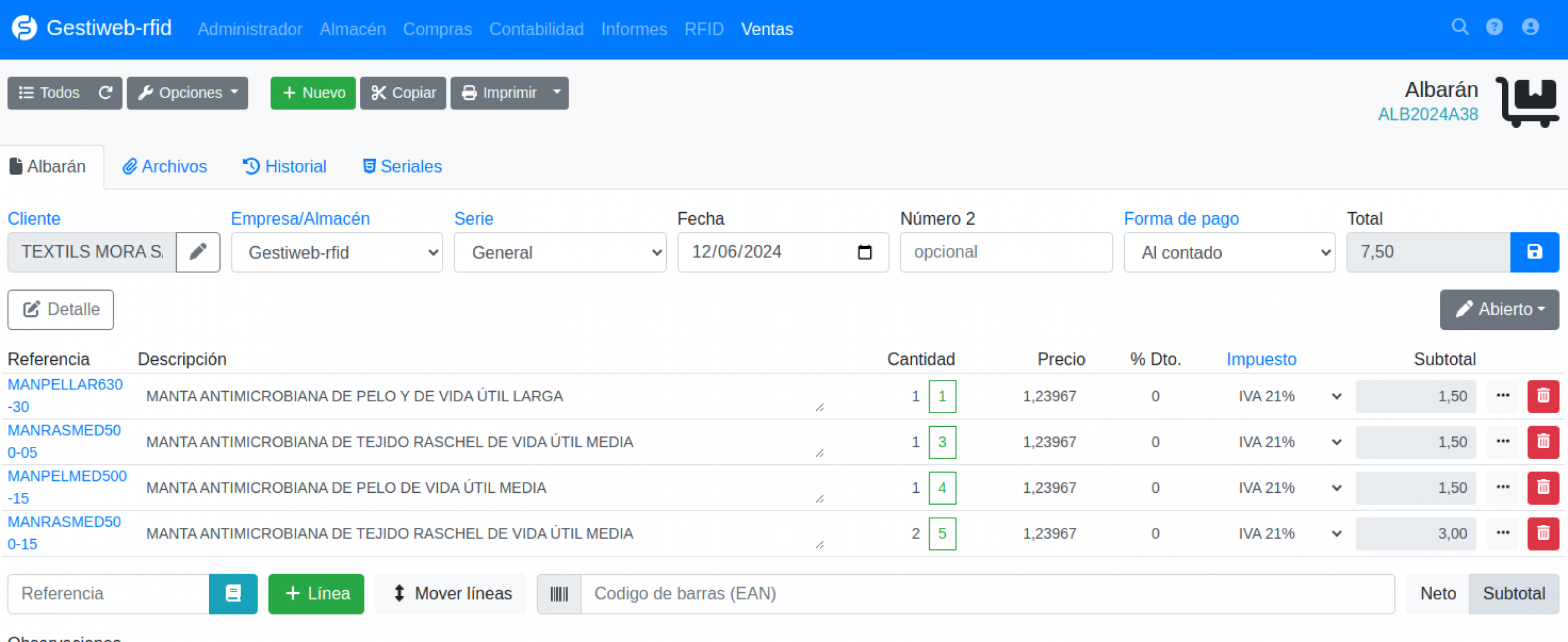Open the Almacén menu
1568x642 pixels.
[352, 29]
